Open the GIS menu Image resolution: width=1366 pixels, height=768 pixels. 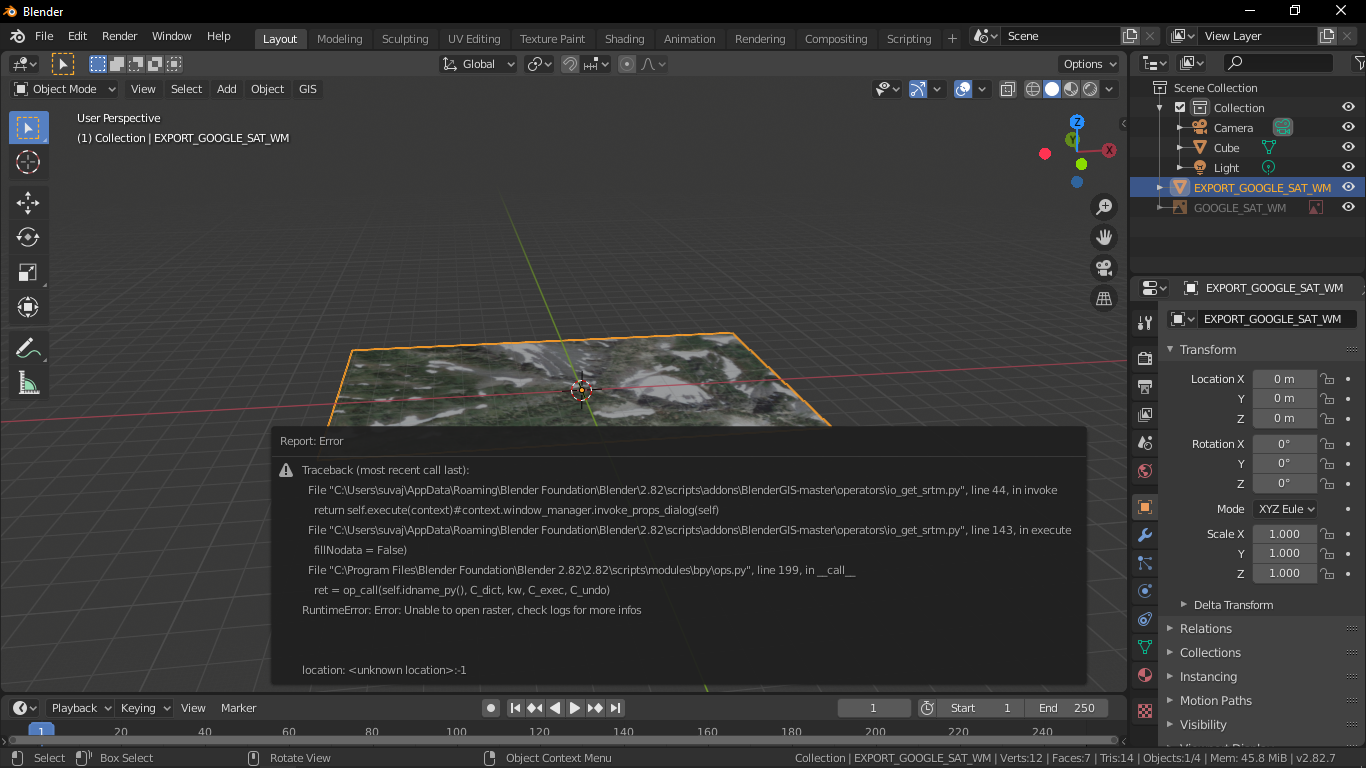(307, 89)
